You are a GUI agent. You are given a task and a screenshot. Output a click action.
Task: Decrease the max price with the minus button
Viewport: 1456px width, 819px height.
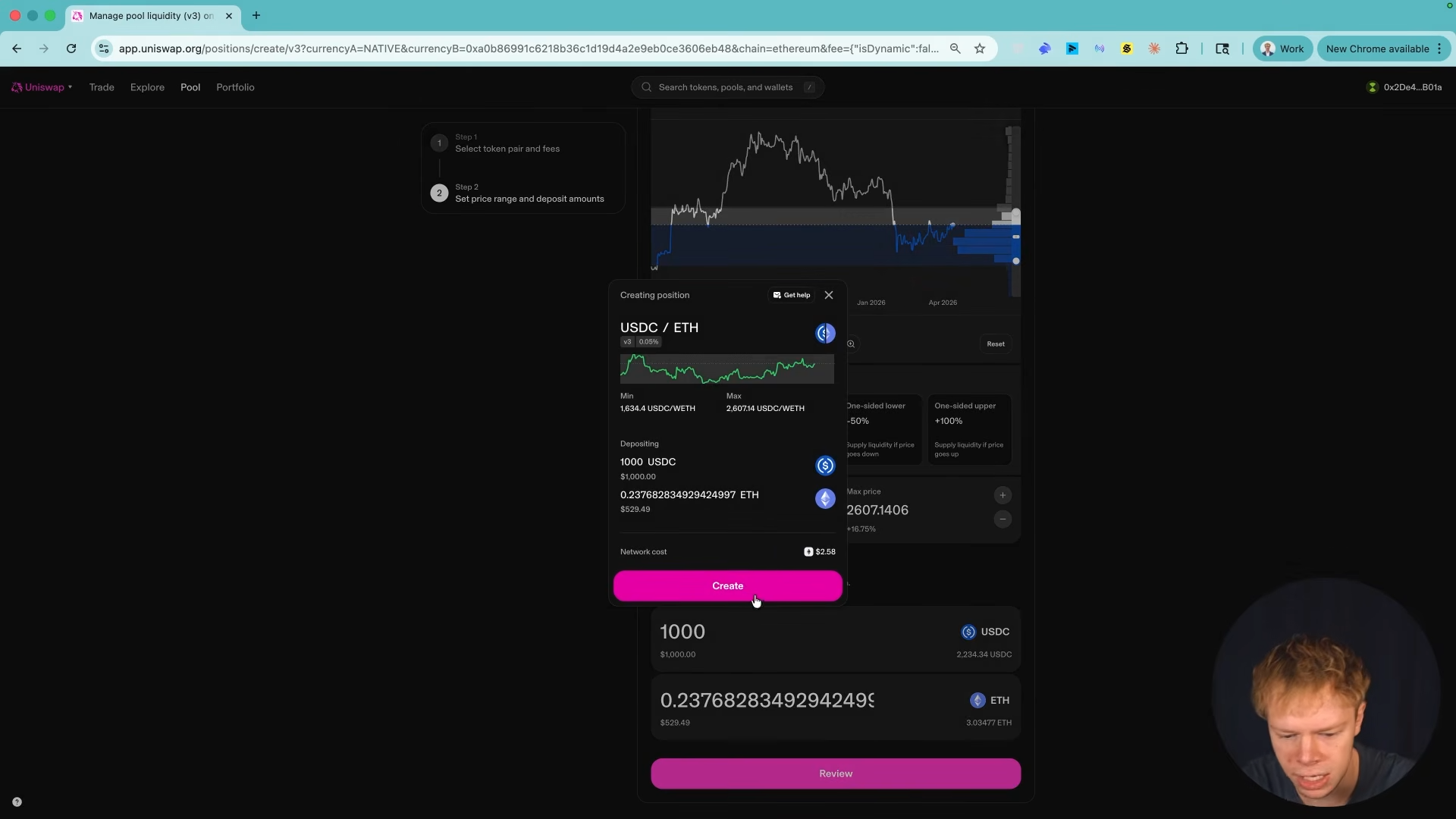[x=1003, y=519]
